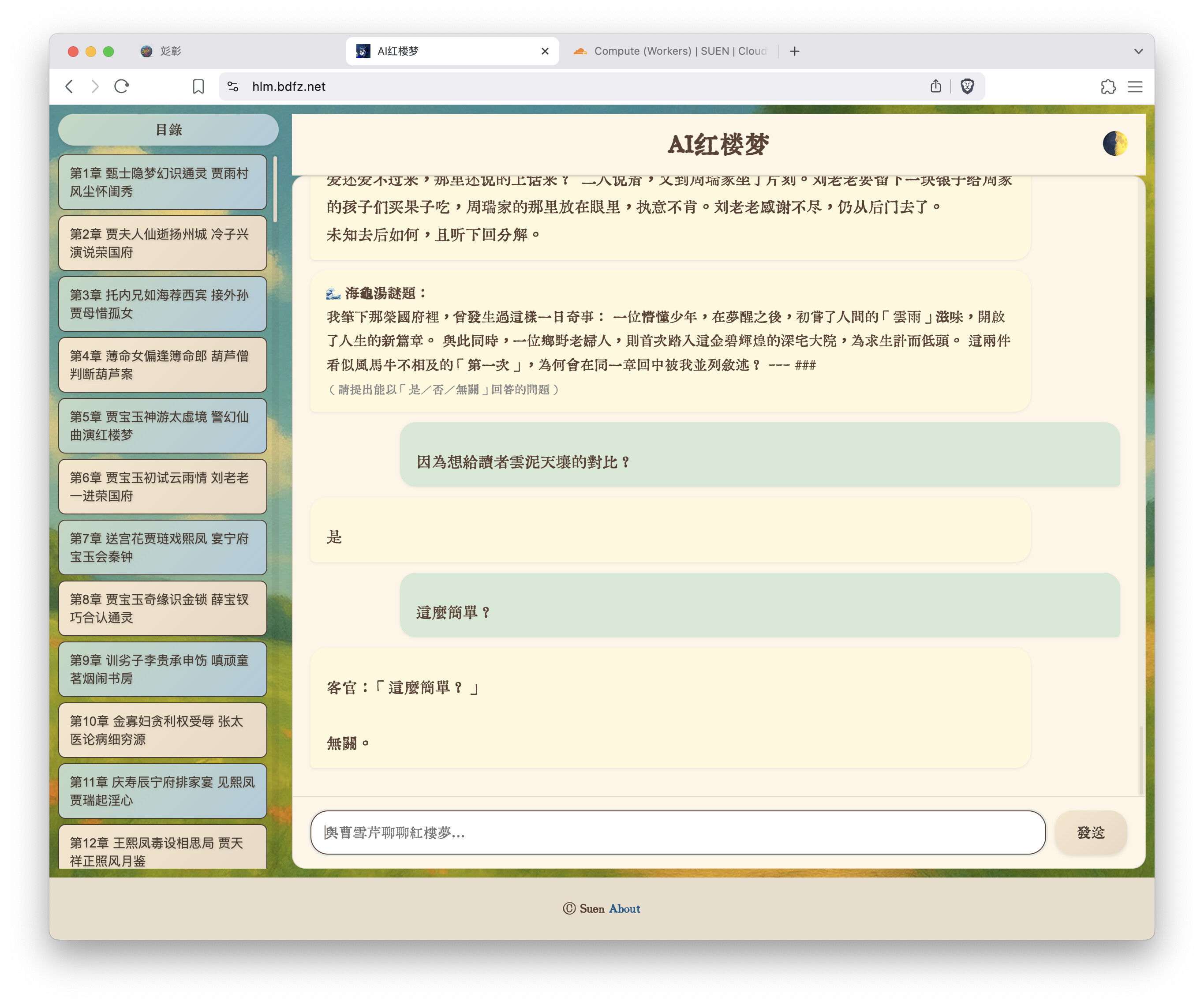Close the AI红楼梦 tab
The height and width of the screenshot is (1005, 1204).
[x=545, y=51]
